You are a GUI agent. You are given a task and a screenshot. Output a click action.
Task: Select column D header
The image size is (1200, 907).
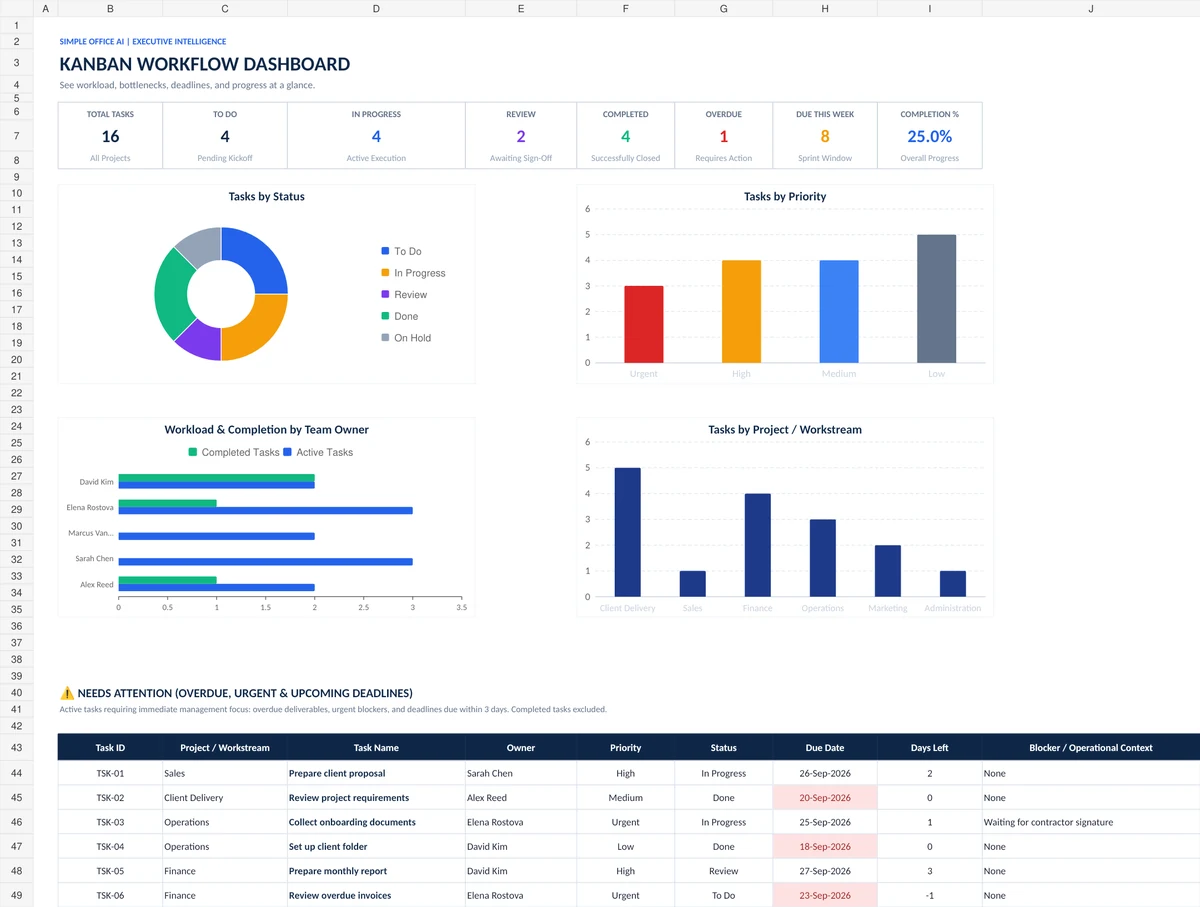[376, 8]
